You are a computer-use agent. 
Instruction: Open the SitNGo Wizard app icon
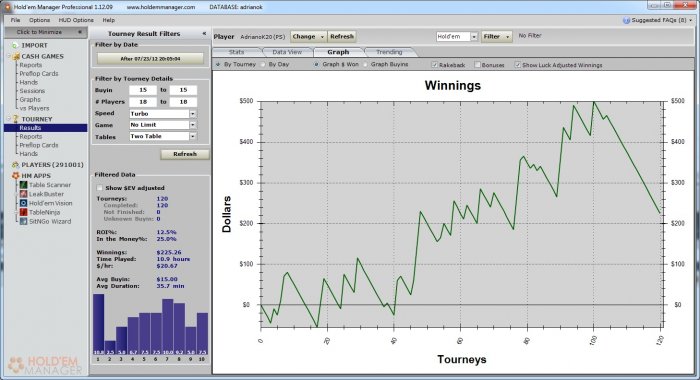pyautogui.click(x=24, y=221)
